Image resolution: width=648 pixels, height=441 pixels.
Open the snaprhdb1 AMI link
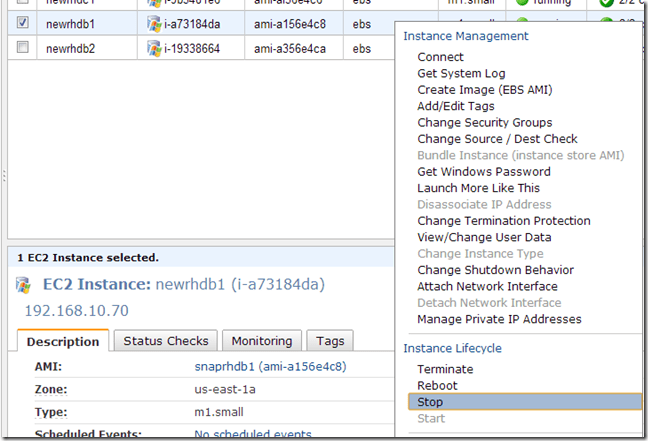(x=270, y=367)
